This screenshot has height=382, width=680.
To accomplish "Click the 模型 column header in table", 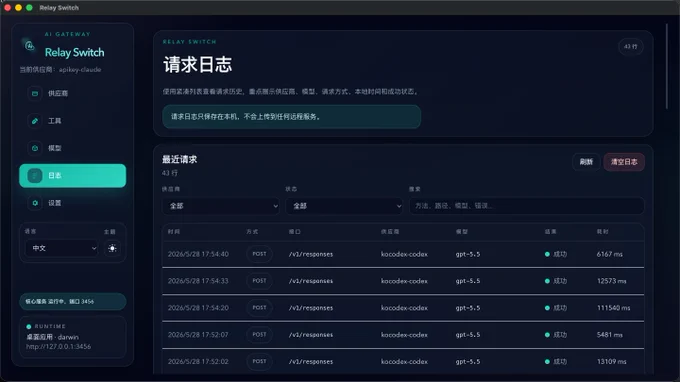I will (462, 232).
